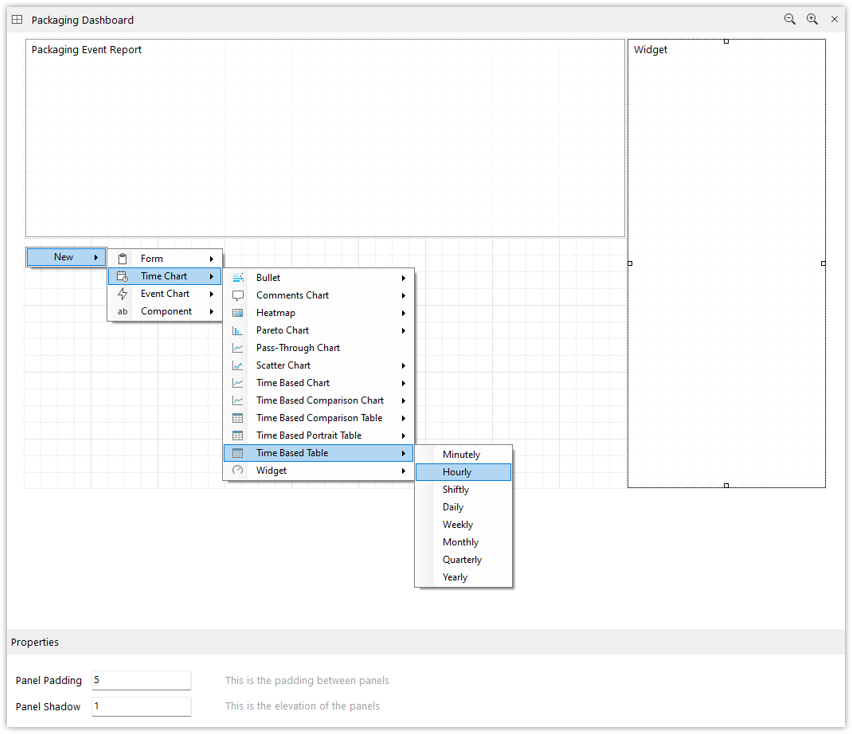The image size is (852, 734).
Task: Choose Yearly interval option
Action: pos(463,578)
